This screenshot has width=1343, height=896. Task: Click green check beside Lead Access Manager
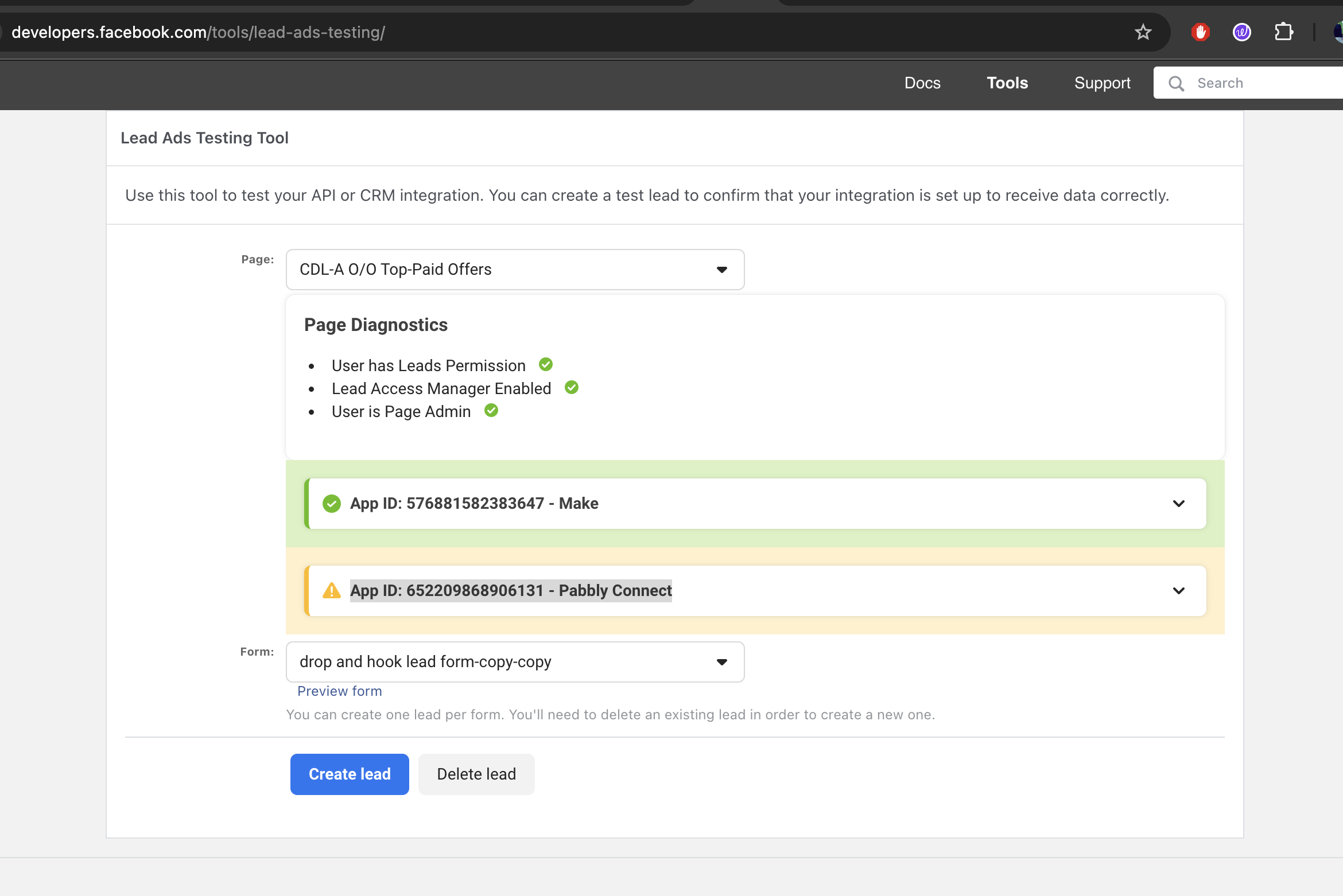pyautogui.click(x=572, y=388)
